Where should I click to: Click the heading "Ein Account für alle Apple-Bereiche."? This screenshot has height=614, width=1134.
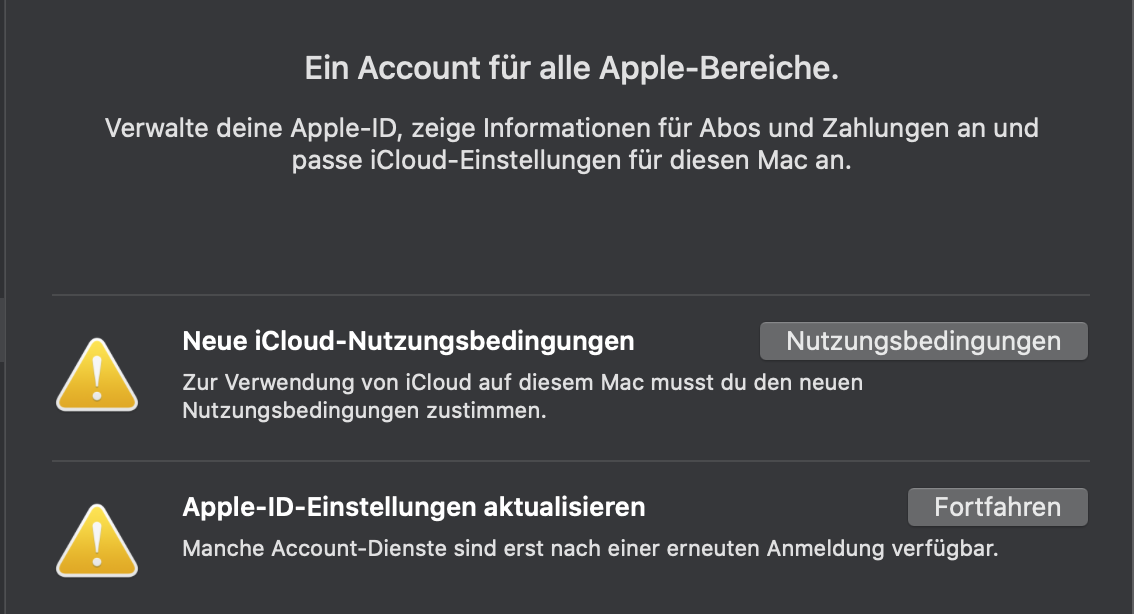pyautogui.click(x=571, y=69)
